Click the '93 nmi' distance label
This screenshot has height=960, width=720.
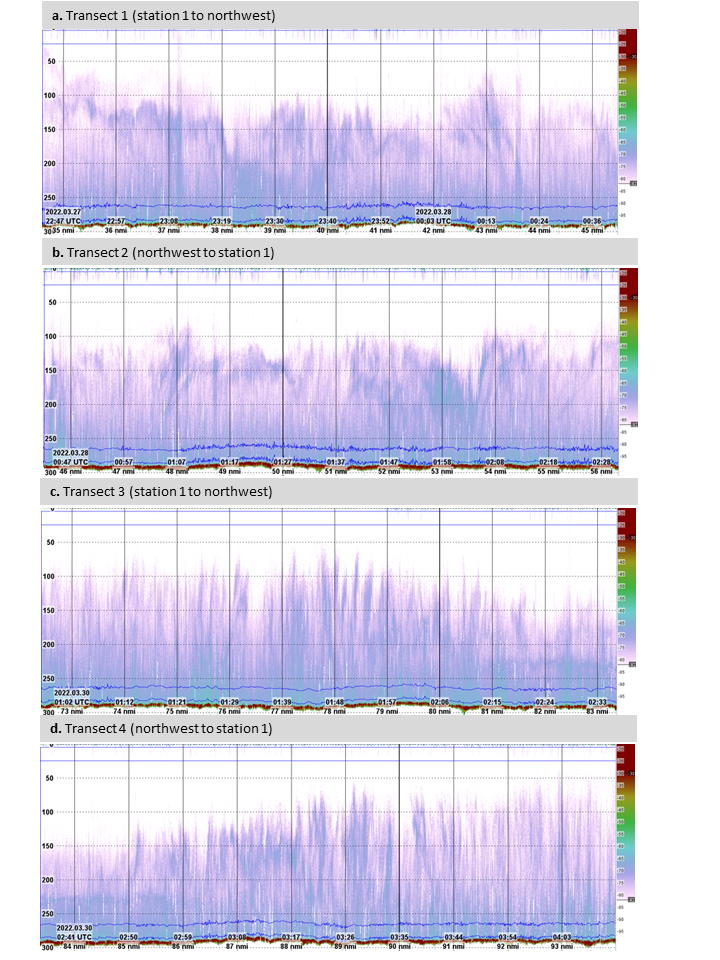click(562, 947)
